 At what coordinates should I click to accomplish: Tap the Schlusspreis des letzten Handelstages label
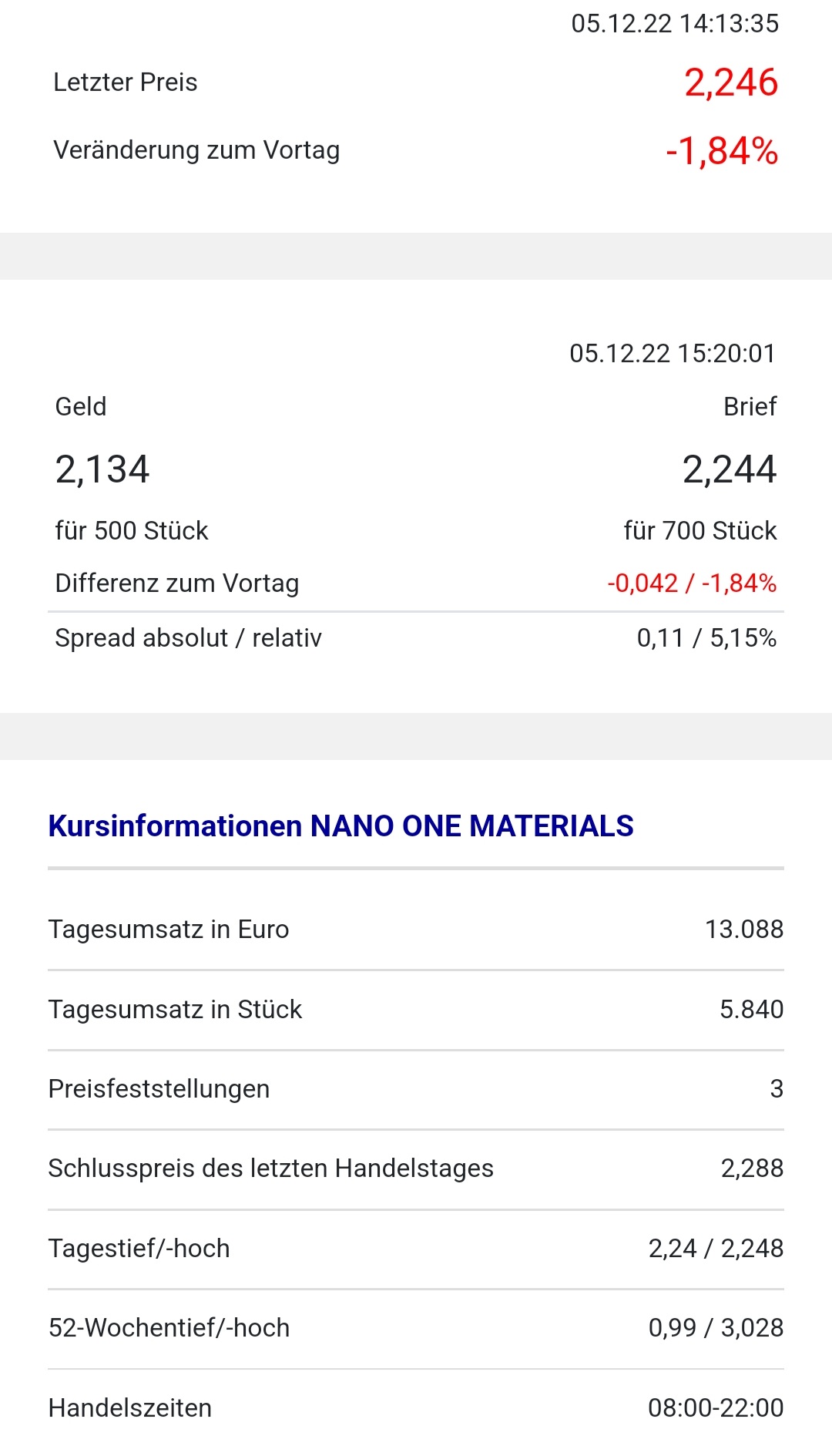270,1168
